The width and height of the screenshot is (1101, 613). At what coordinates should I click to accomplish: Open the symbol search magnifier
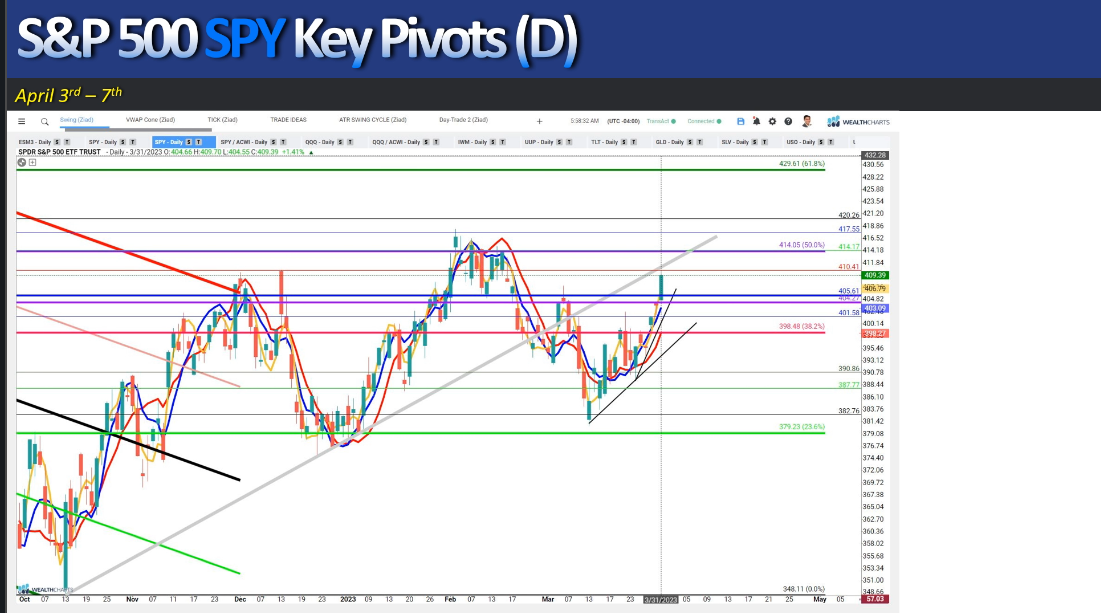click(44, 121)
